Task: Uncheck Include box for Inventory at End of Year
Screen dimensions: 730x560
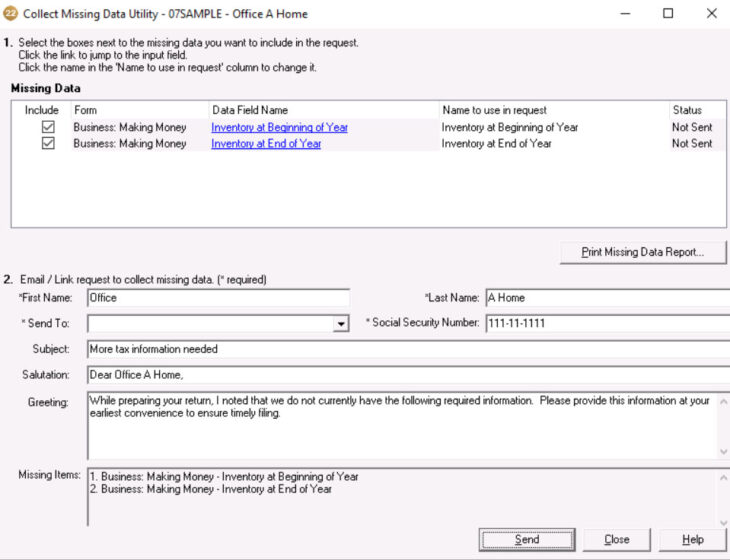Action: pos(48,143)
